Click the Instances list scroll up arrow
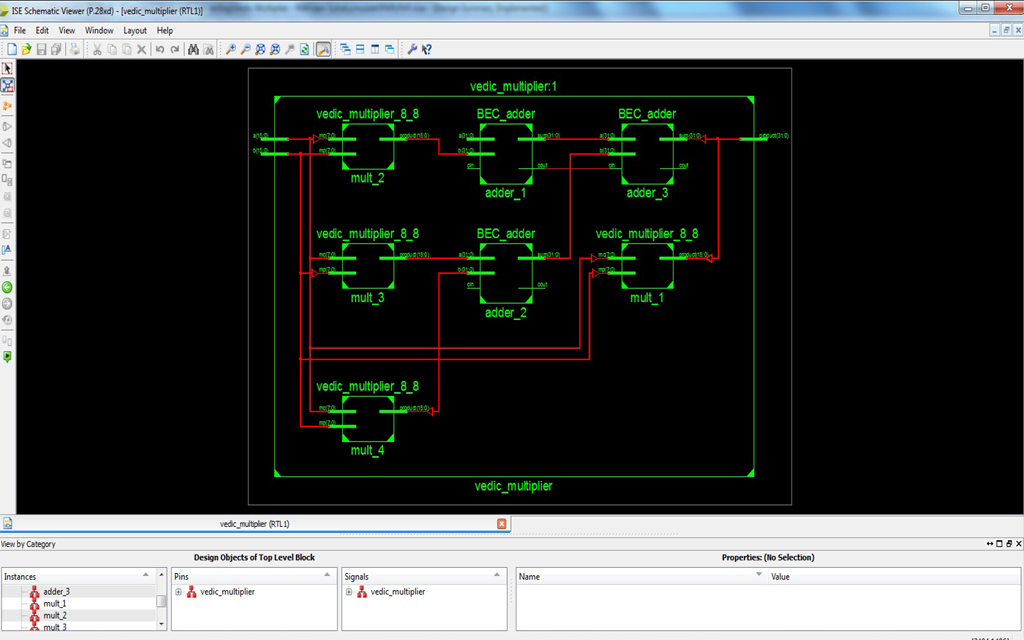This screenshot has height=640, width=1024. click(x=162, y=575)
